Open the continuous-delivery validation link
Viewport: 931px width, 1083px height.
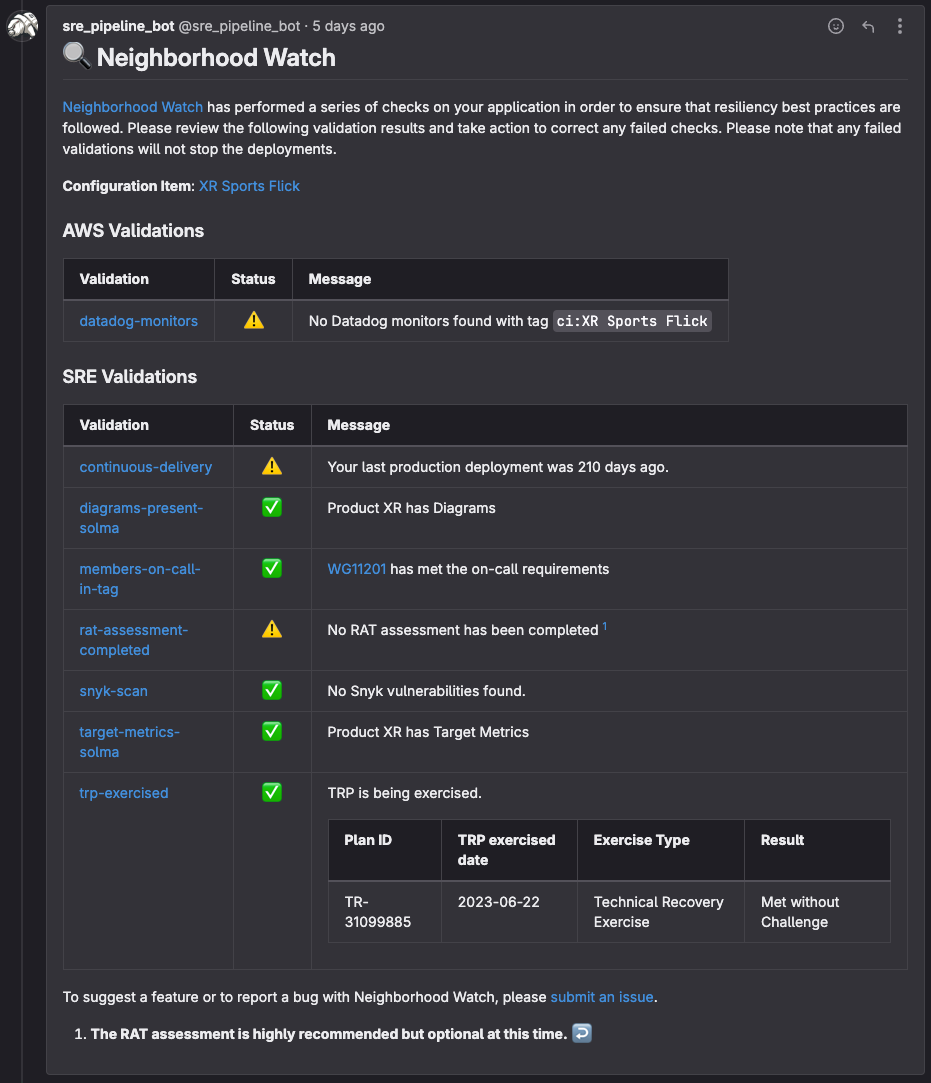[x=146, y=467]
